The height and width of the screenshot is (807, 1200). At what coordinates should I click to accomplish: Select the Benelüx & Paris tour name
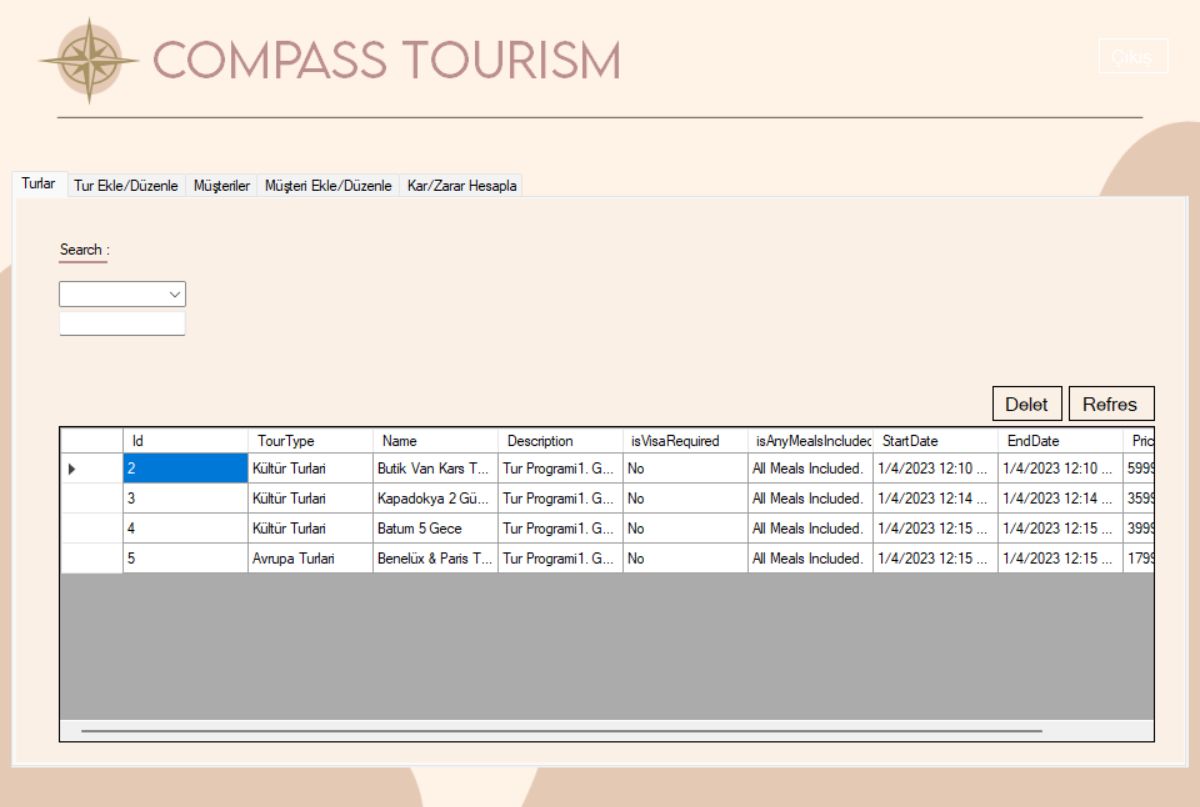(435, 558)
